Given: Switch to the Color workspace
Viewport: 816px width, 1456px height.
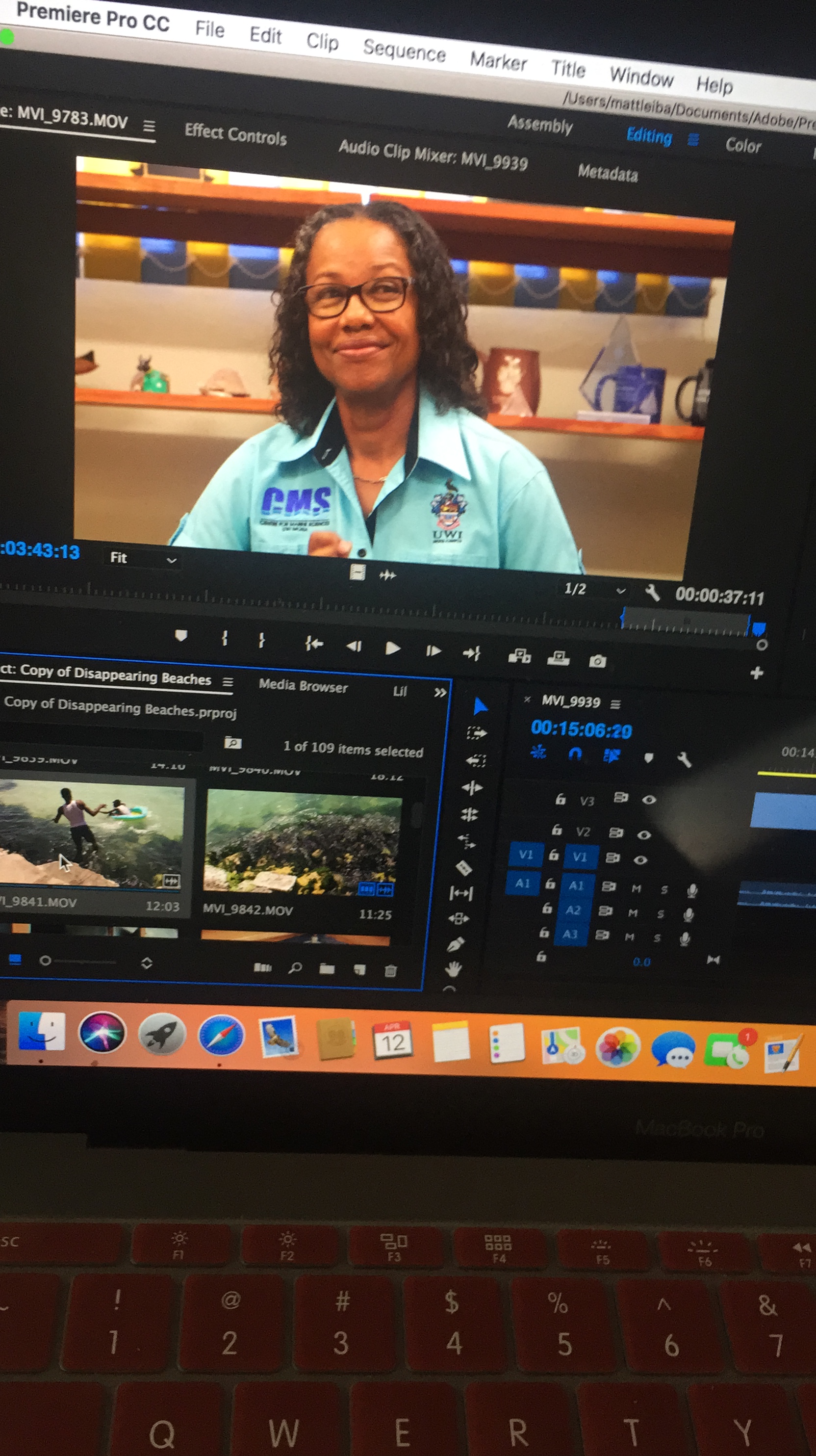Looking at the screenshot, I should tap(743, 146).
